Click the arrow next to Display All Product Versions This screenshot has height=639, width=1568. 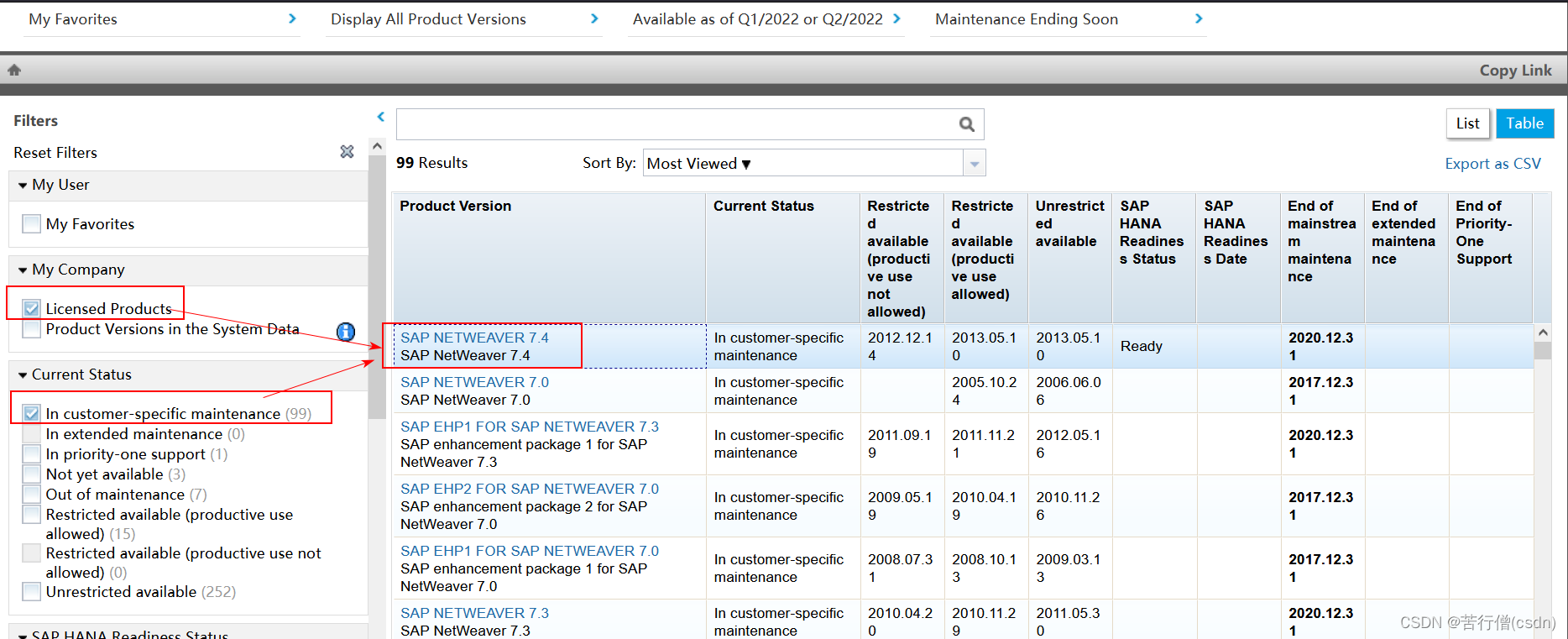pyautogui.click(x=594, y=18)
